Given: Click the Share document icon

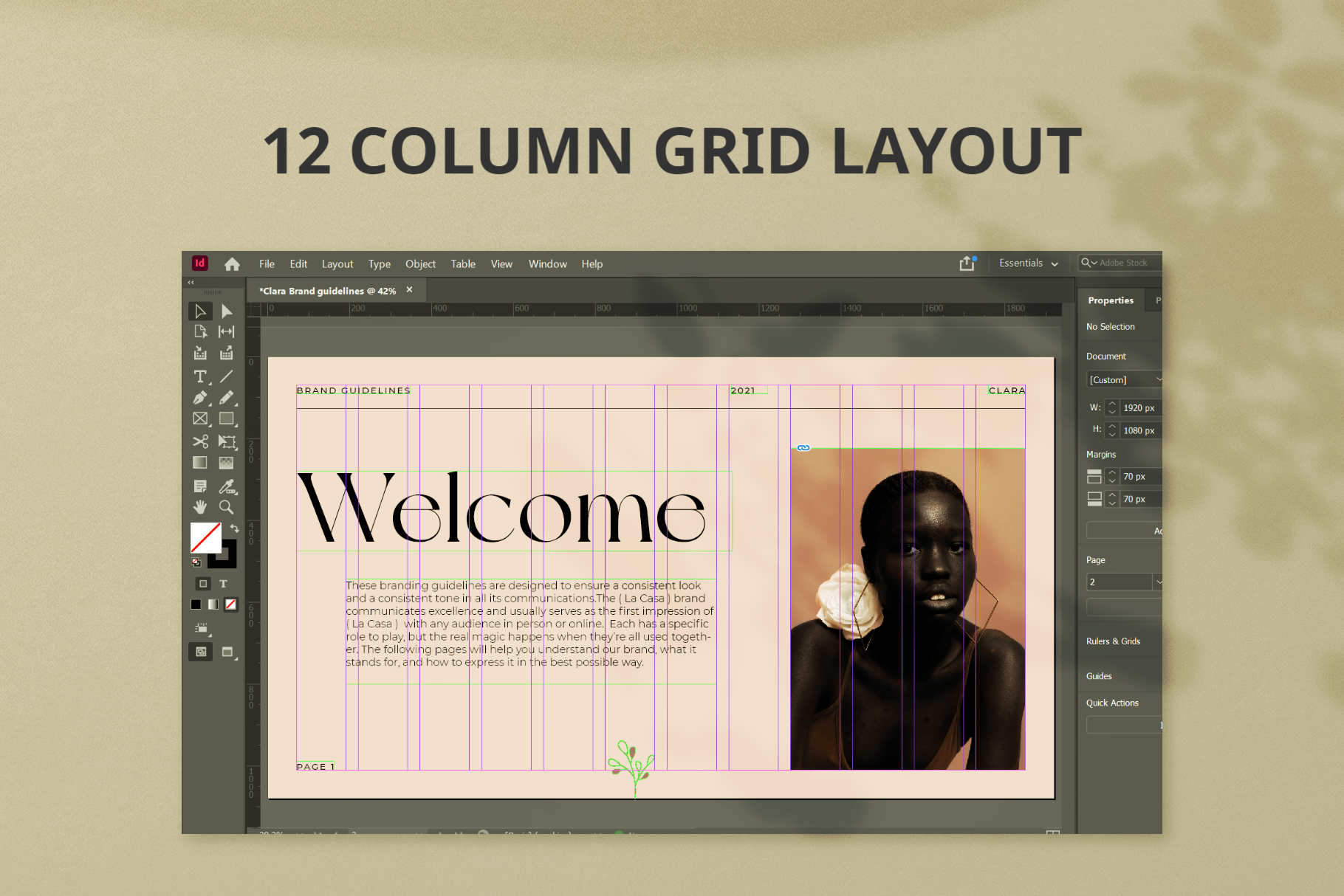Looking at the screenshot, I should coord(967,263).
